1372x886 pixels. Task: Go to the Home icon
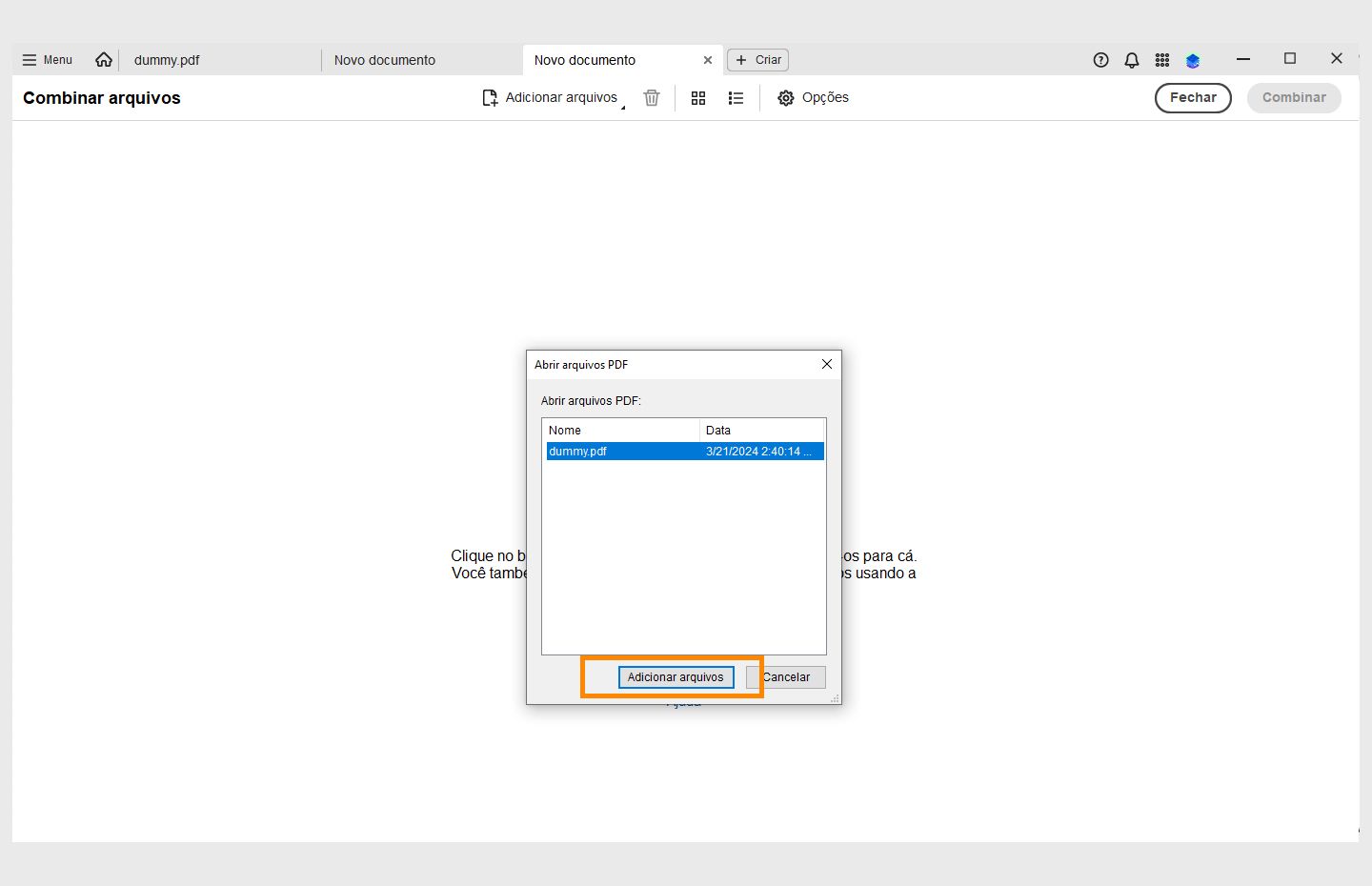104,60
